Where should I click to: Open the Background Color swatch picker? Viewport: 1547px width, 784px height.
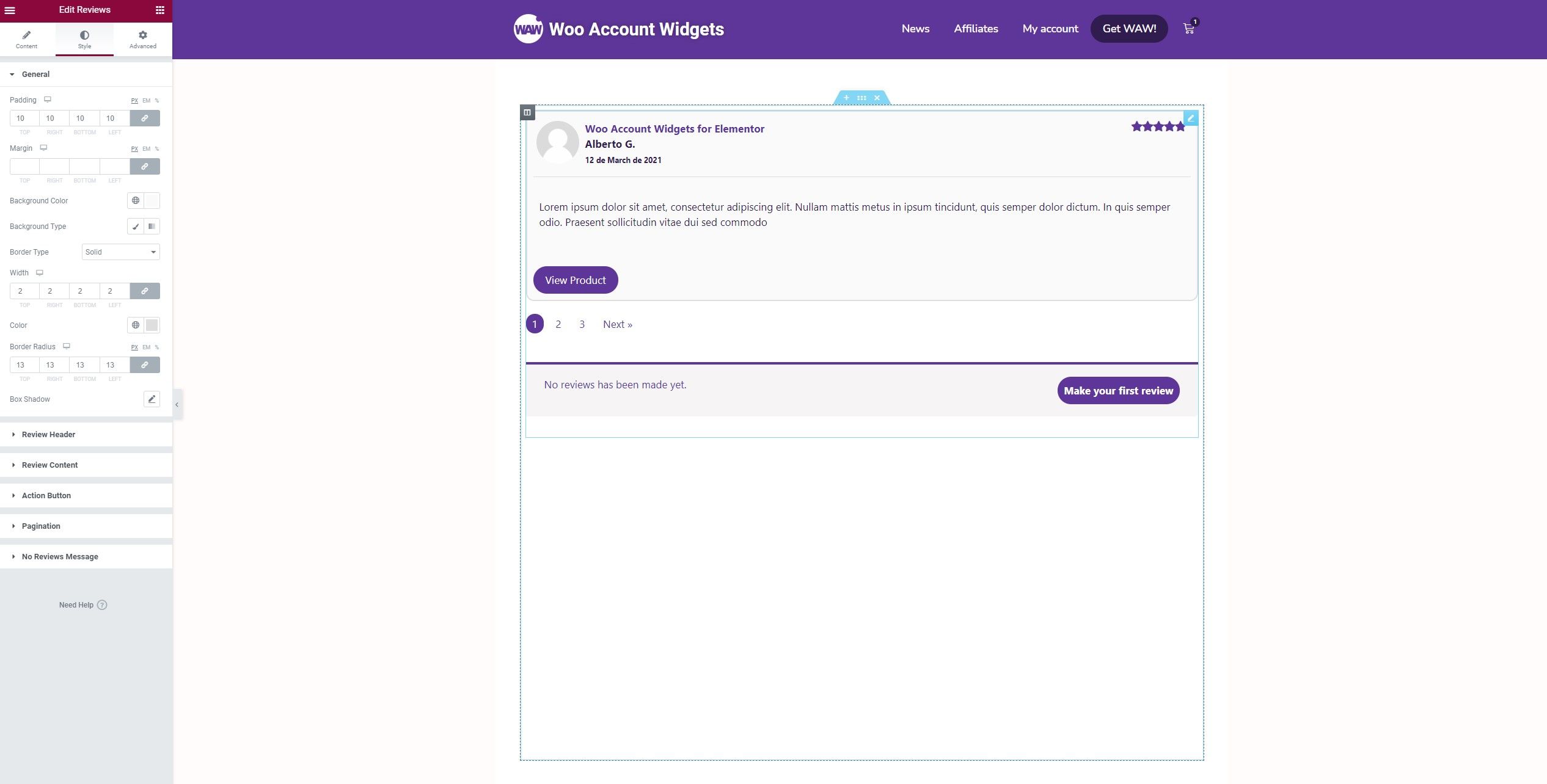pyautogui.click(x=152, y=200)
